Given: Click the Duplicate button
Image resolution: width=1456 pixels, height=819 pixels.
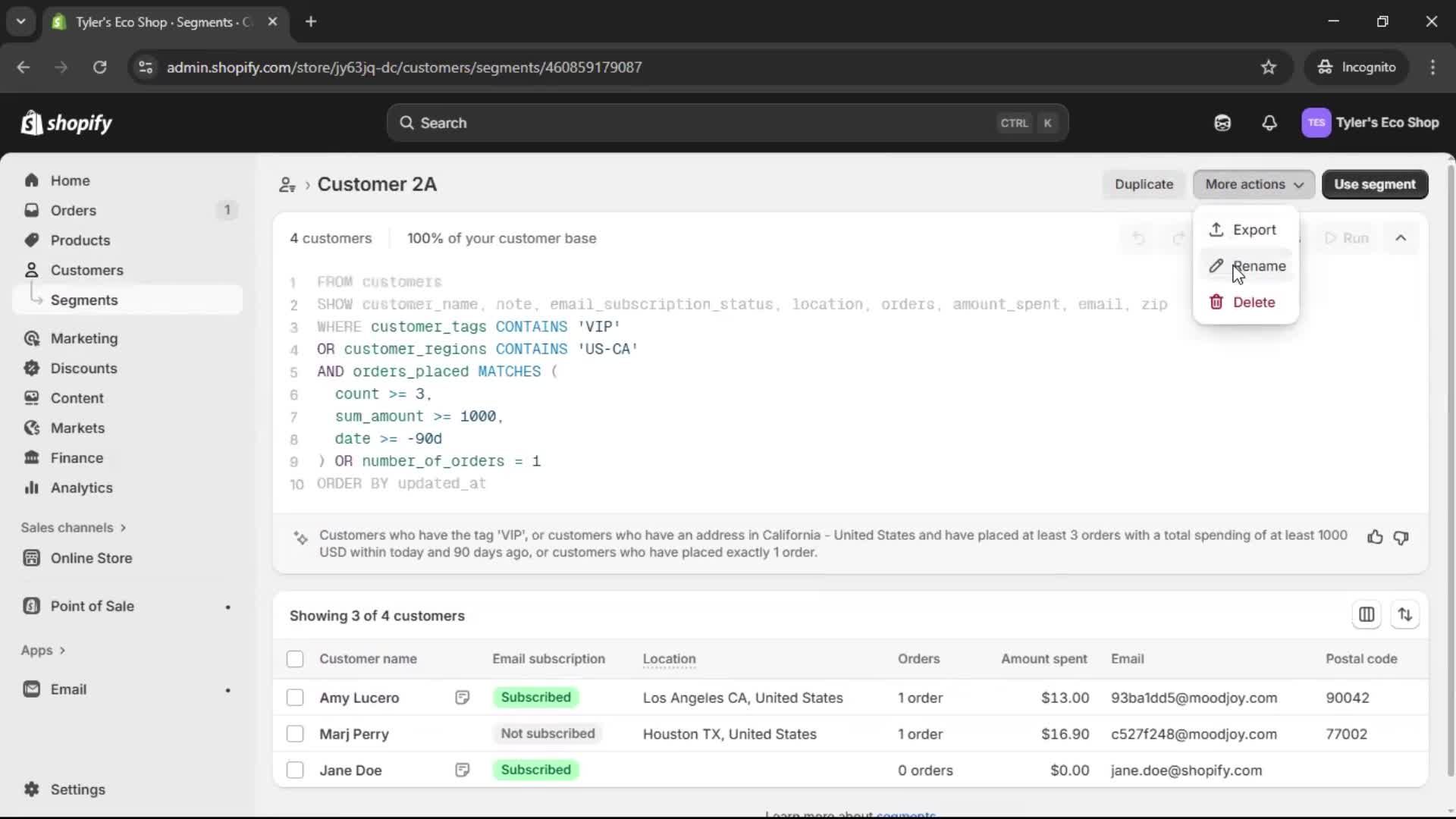Looking at the screenshot, I should [x=1144, y=184].
